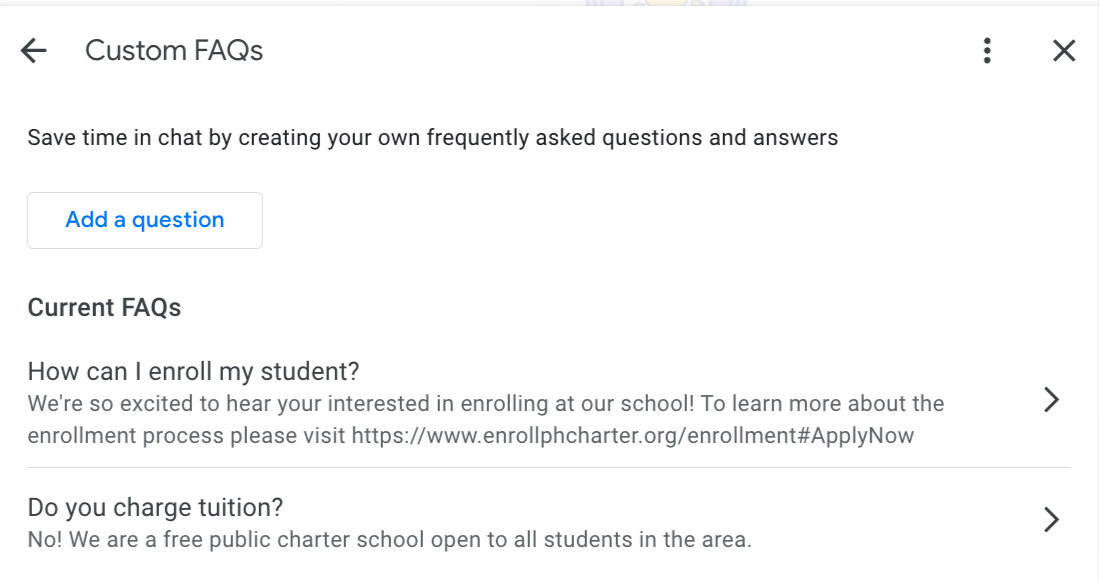Click the chevron beside the tuition FAQ
Viewport: 1099px width, 582px height.
point(1051,519)
